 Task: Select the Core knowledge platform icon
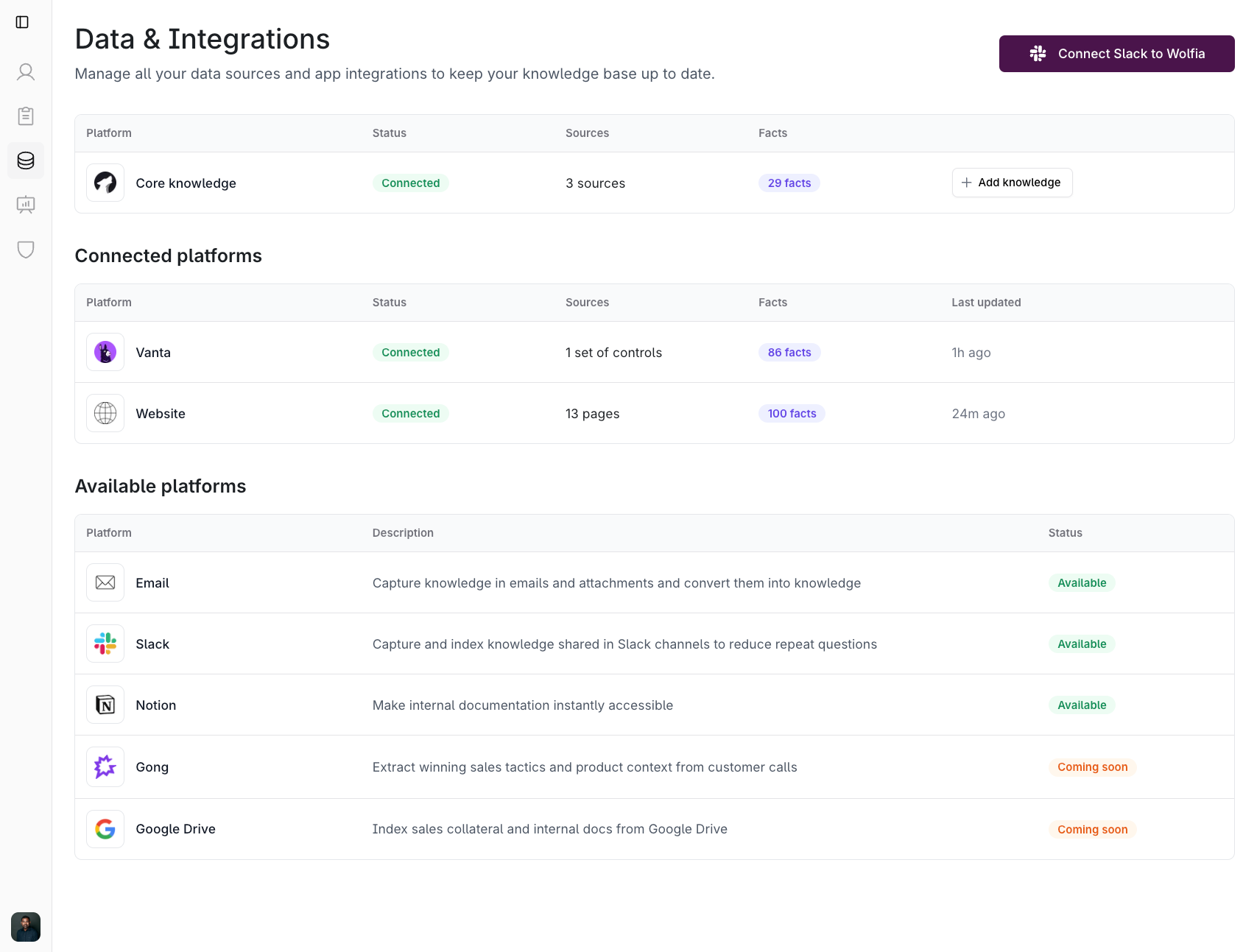click(105, 183)
